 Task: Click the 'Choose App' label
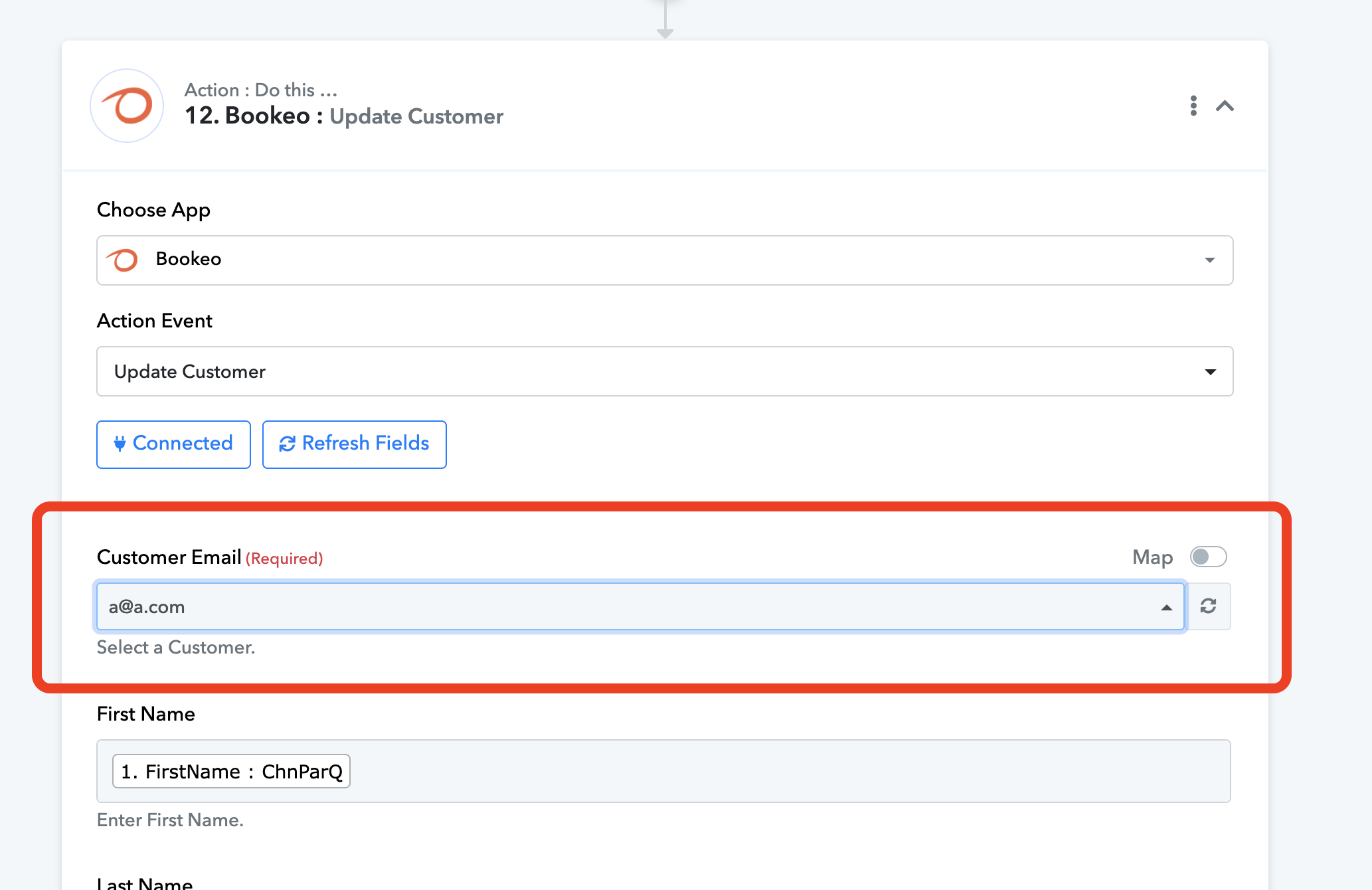tap(153, 210)
